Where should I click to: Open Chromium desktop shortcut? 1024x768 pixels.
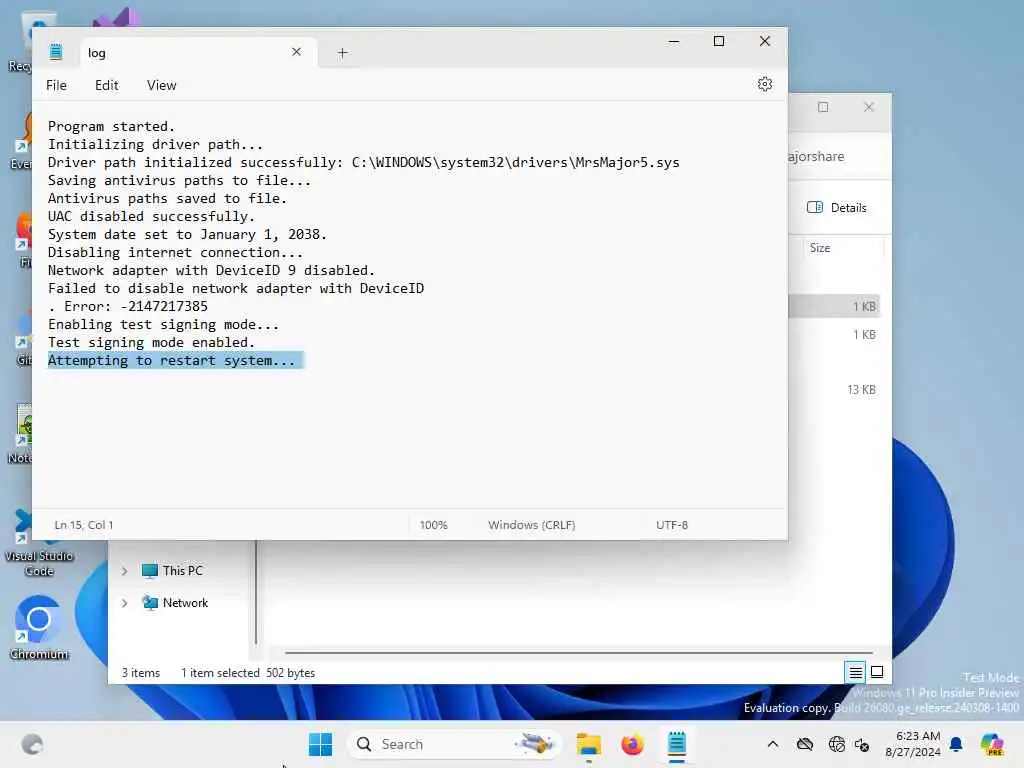pos(39,628)
